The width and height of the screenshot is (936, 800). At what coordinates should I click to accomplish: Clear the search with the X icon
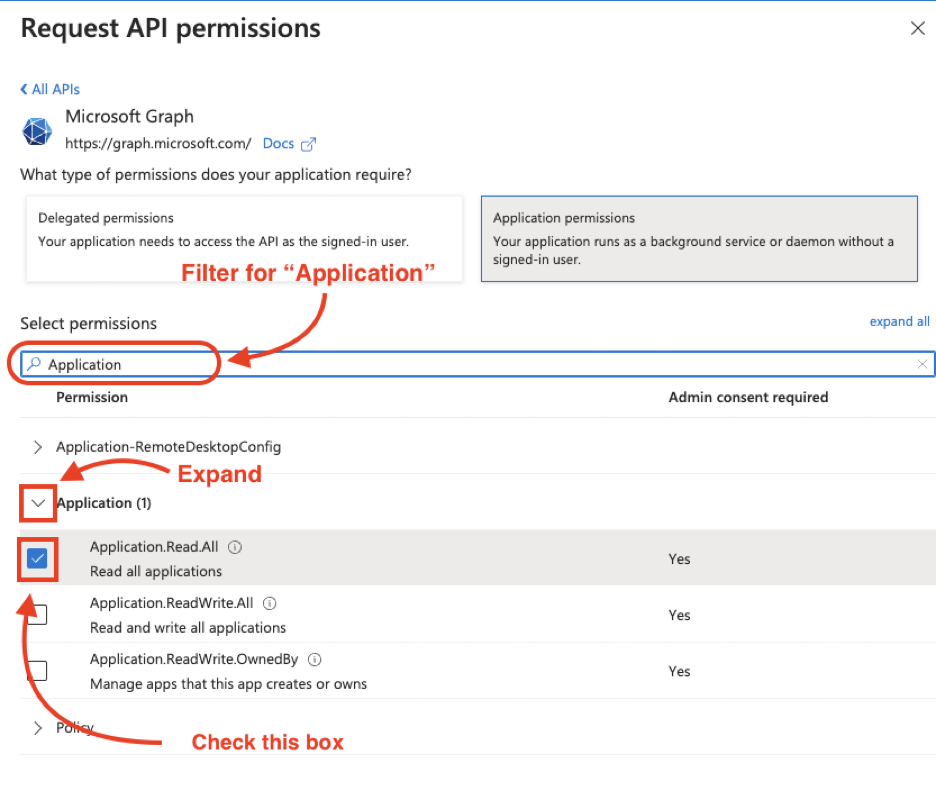pyautogui.click(x=923, y=363)
